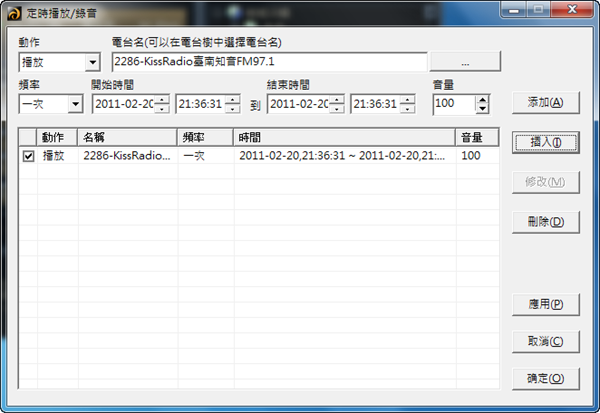Image resolution: width=600 pixels, height=413 pixels.
Task: Raise volume with up arrow
Action: coord(483,100)
